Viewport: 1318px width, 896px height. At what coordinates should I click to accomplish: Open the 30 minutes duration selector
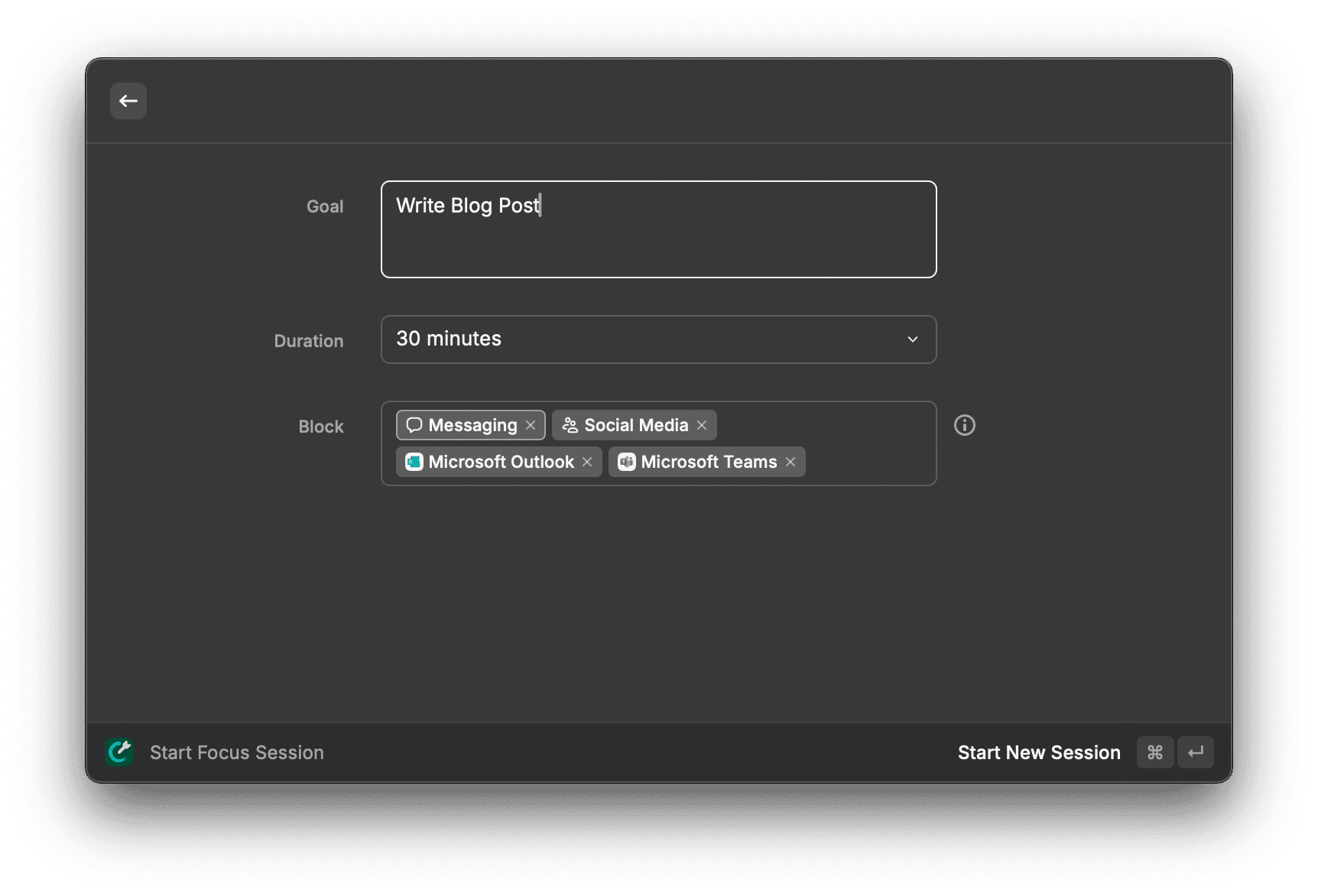[x=658, y=339]
